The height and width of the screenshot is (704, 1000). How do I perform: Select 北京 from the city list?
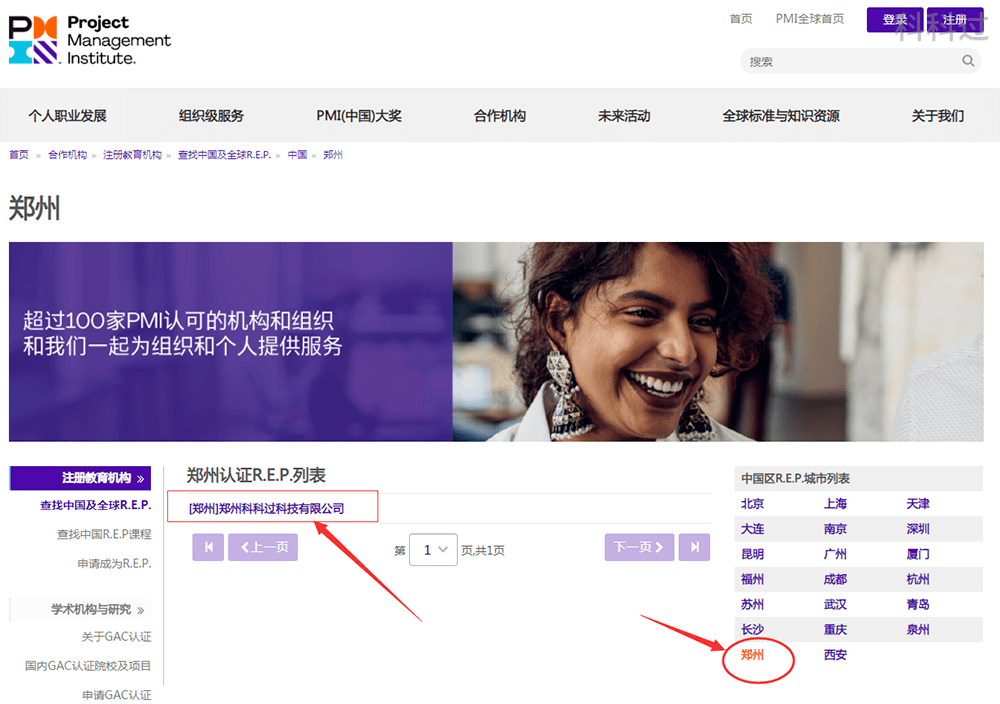752,503
